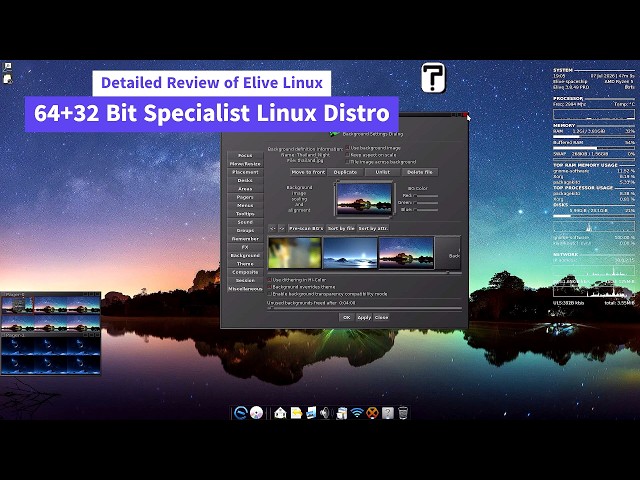Screen dimensions: 640x480
Task: Open the pictures icon in the dock
Action: [x=311, y=413]
